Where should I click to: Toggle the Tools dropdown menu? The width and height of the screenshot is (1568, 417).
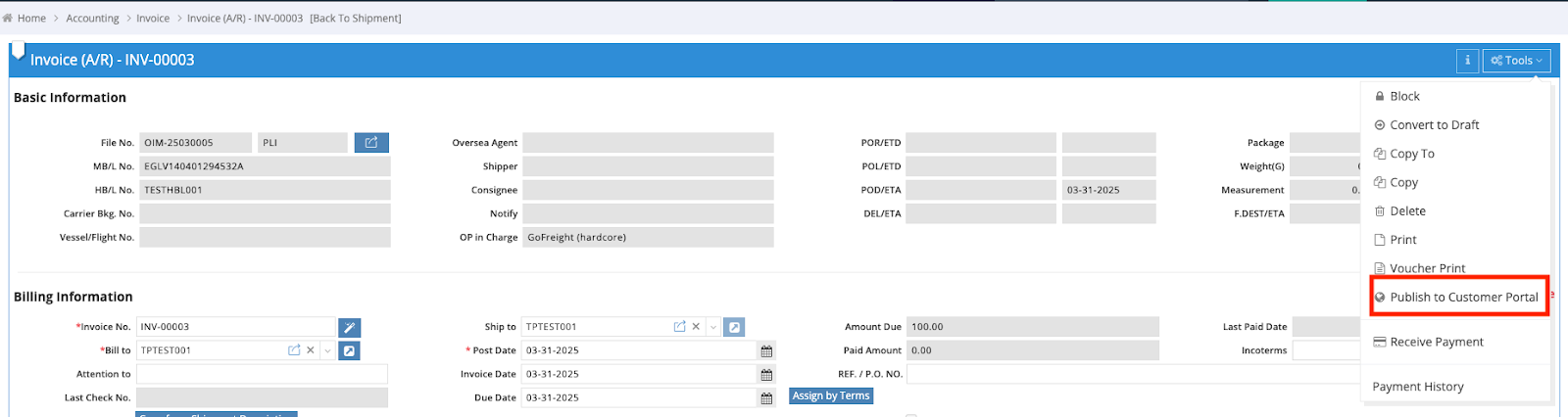click(x=1516, y=61)
